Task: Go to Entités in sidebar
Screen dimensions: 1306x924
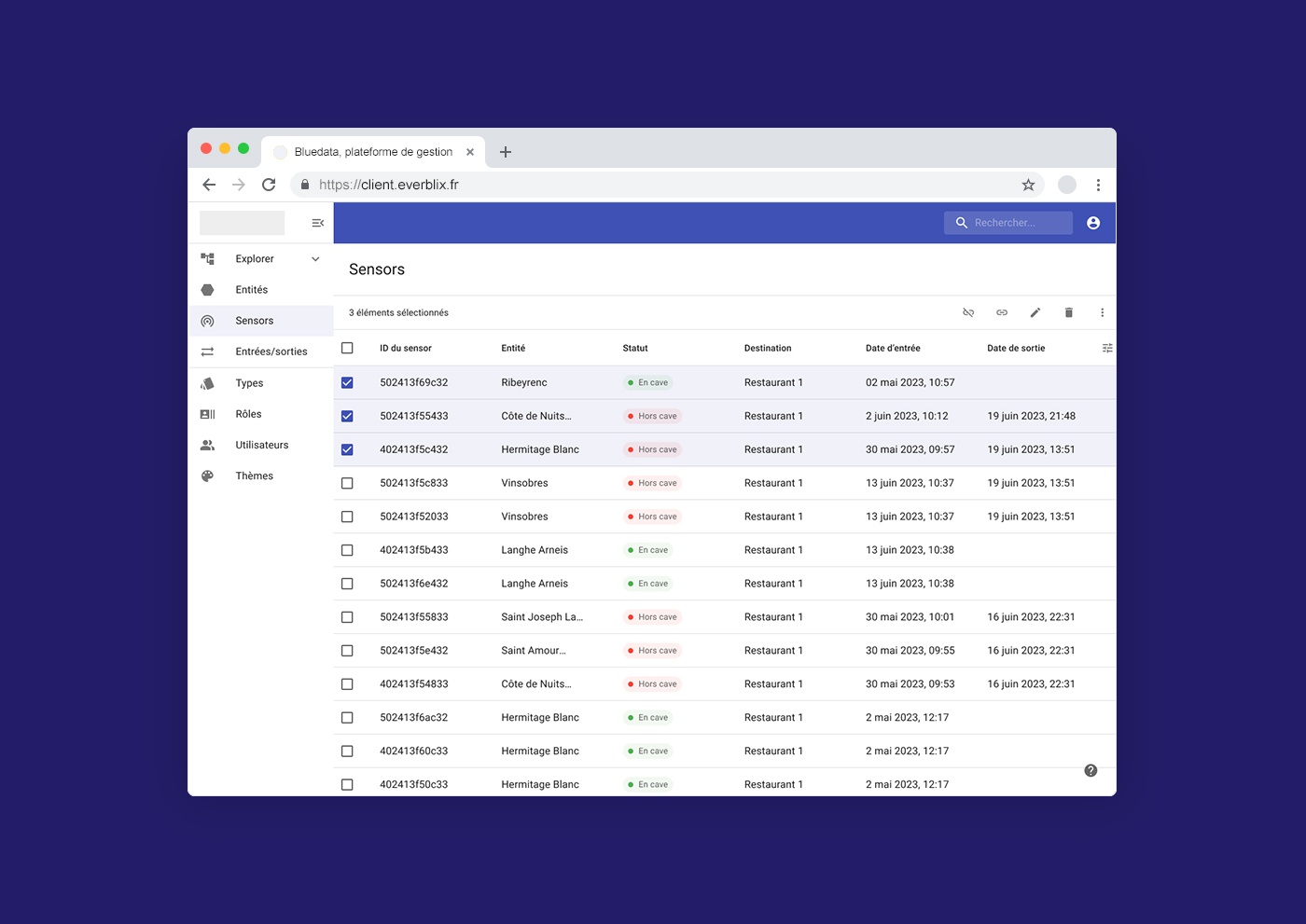Action: [252, 290]
